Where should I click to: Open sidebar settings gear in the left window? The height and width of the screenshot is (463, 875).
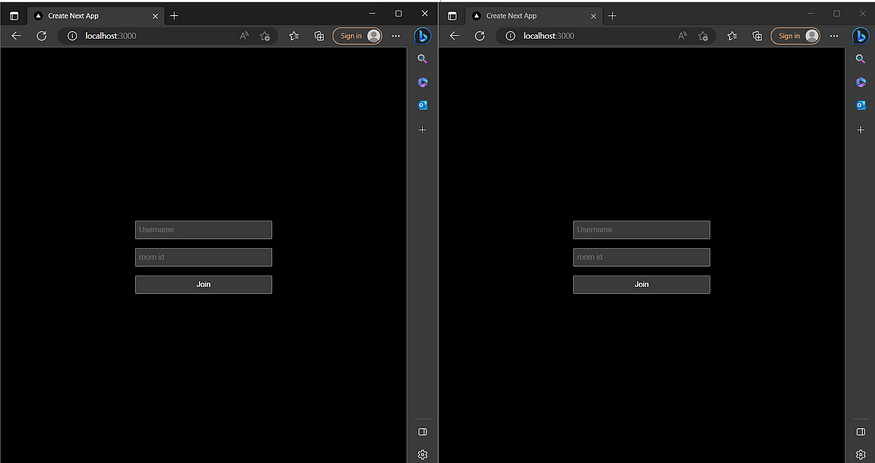point(422,455)
